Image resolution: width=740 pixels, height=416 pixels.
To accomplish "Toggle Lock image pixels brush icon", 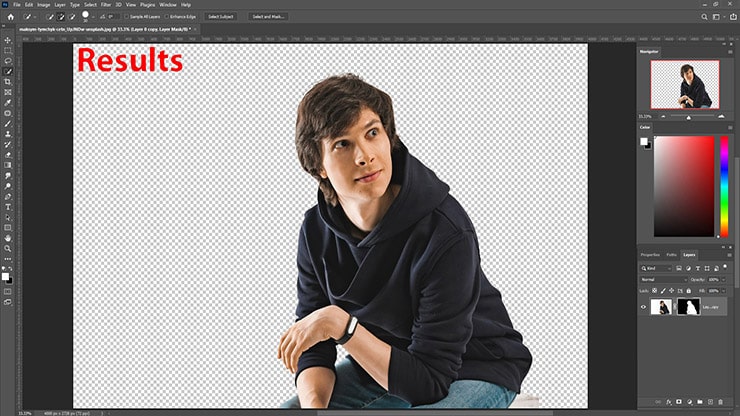I will click(x=663, y=291).
